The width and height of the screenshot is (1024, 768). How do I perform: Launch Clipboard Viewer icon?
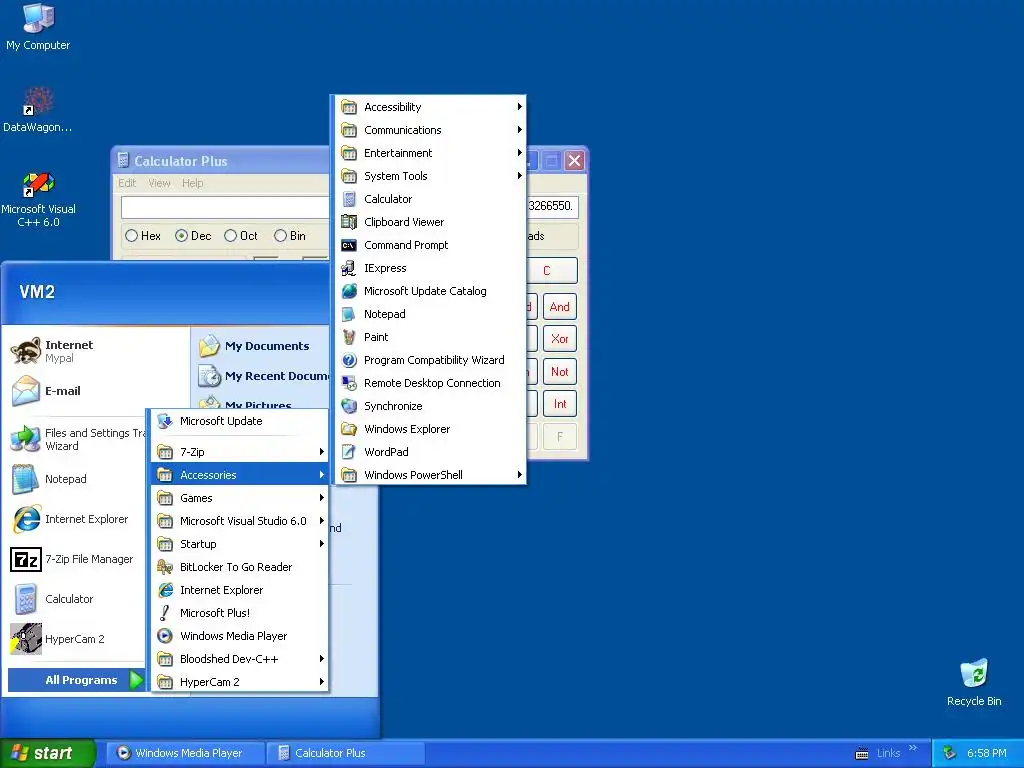(349, 221)
